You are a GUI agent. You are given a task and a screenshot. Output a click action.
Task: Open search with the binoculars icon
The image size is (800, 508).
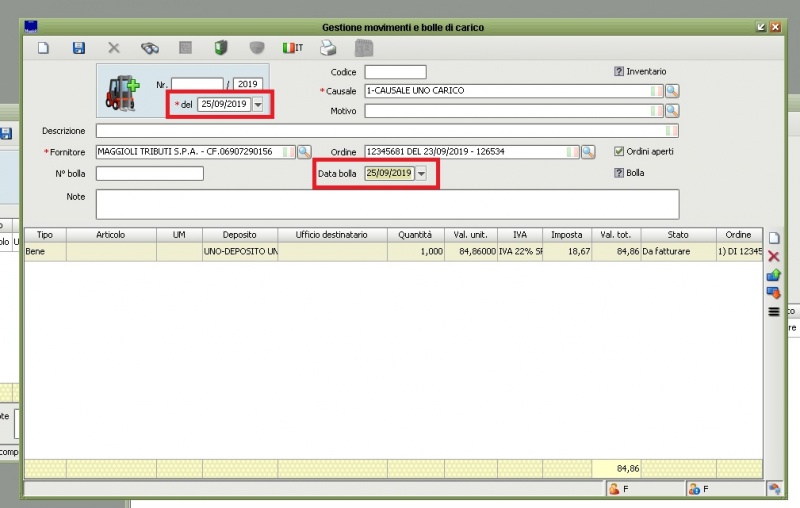[149, 47]
